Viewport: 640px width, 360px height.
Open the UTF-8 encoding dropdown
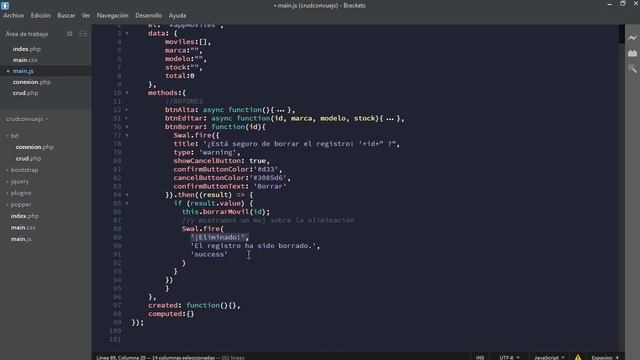click(509, 358)
